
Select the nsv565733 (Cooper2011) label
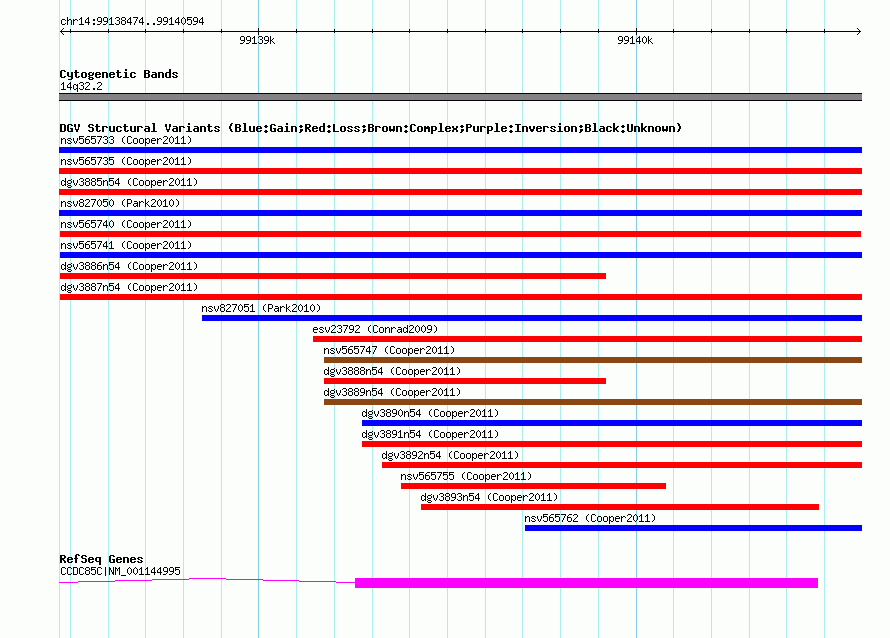[126, 140]
